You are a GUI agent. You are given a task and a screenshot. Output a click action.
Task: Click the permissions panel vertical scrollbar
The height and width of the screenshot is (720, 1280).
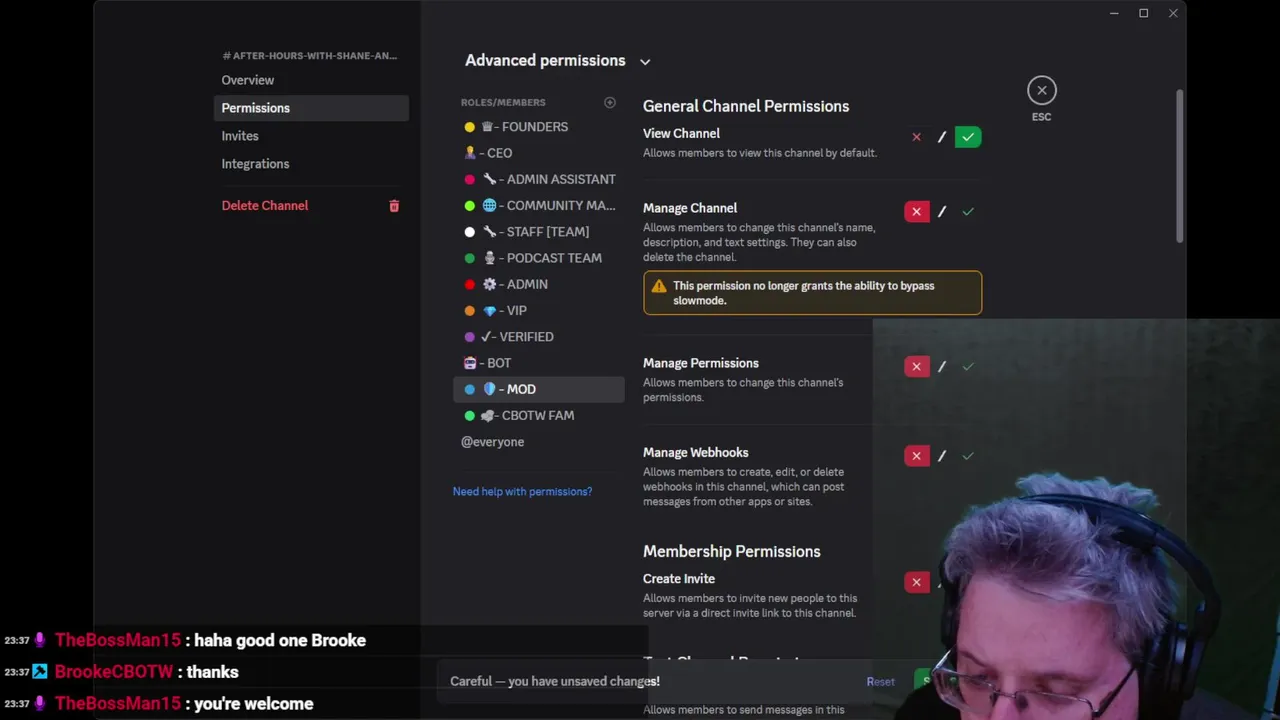pyautogui.click(x=1180, y=165)
